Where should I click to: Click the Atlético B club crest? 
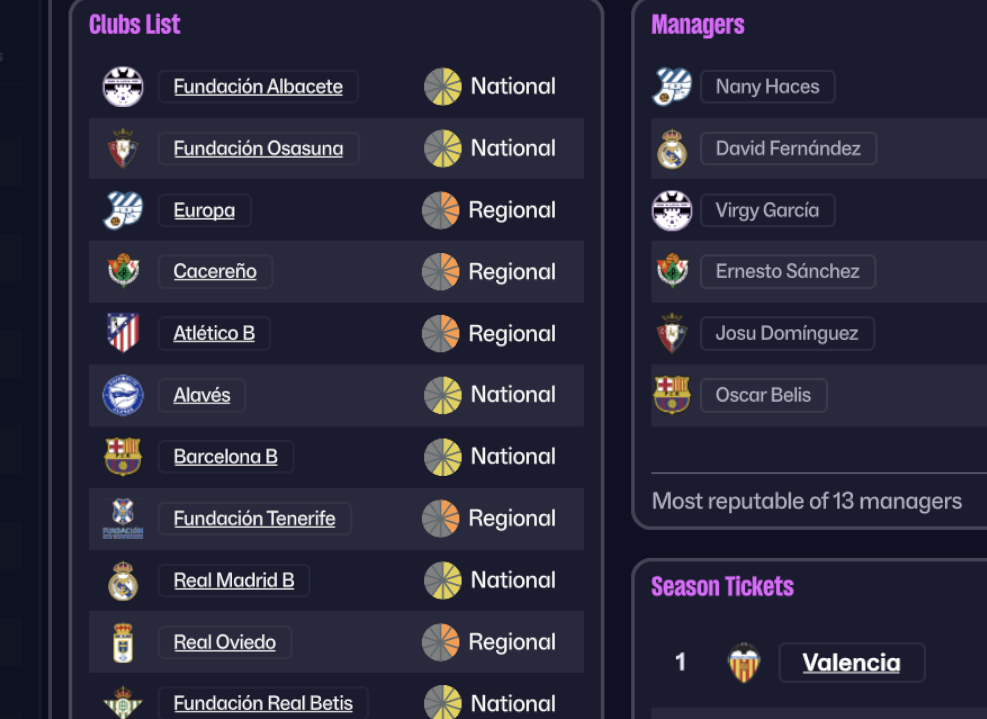pos(123,333)
